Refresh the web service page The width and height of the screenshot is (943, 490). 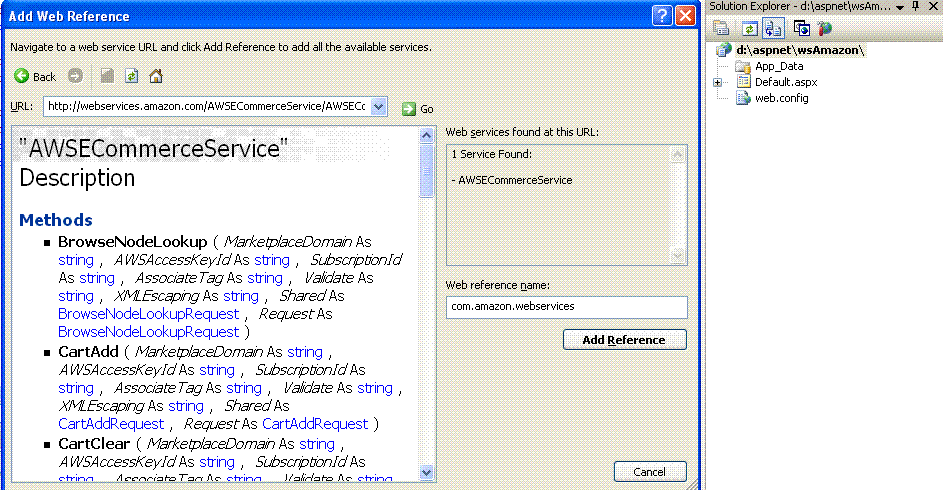pyautogui.click(x=131, y=76)
